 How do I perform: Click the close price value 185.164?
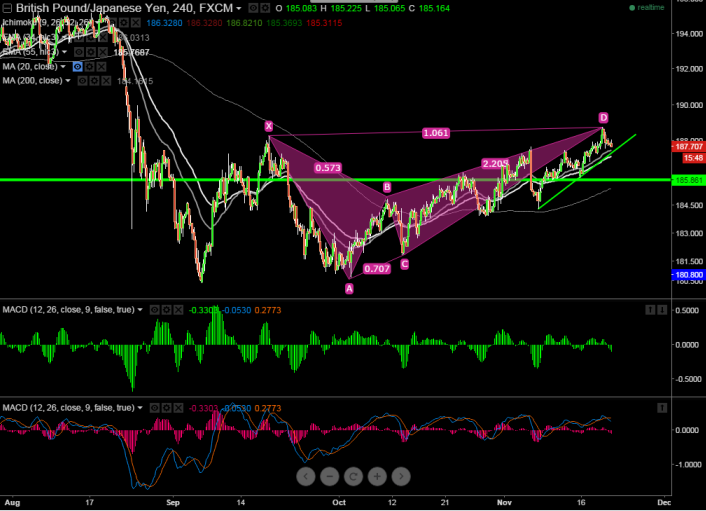[434, 8]
